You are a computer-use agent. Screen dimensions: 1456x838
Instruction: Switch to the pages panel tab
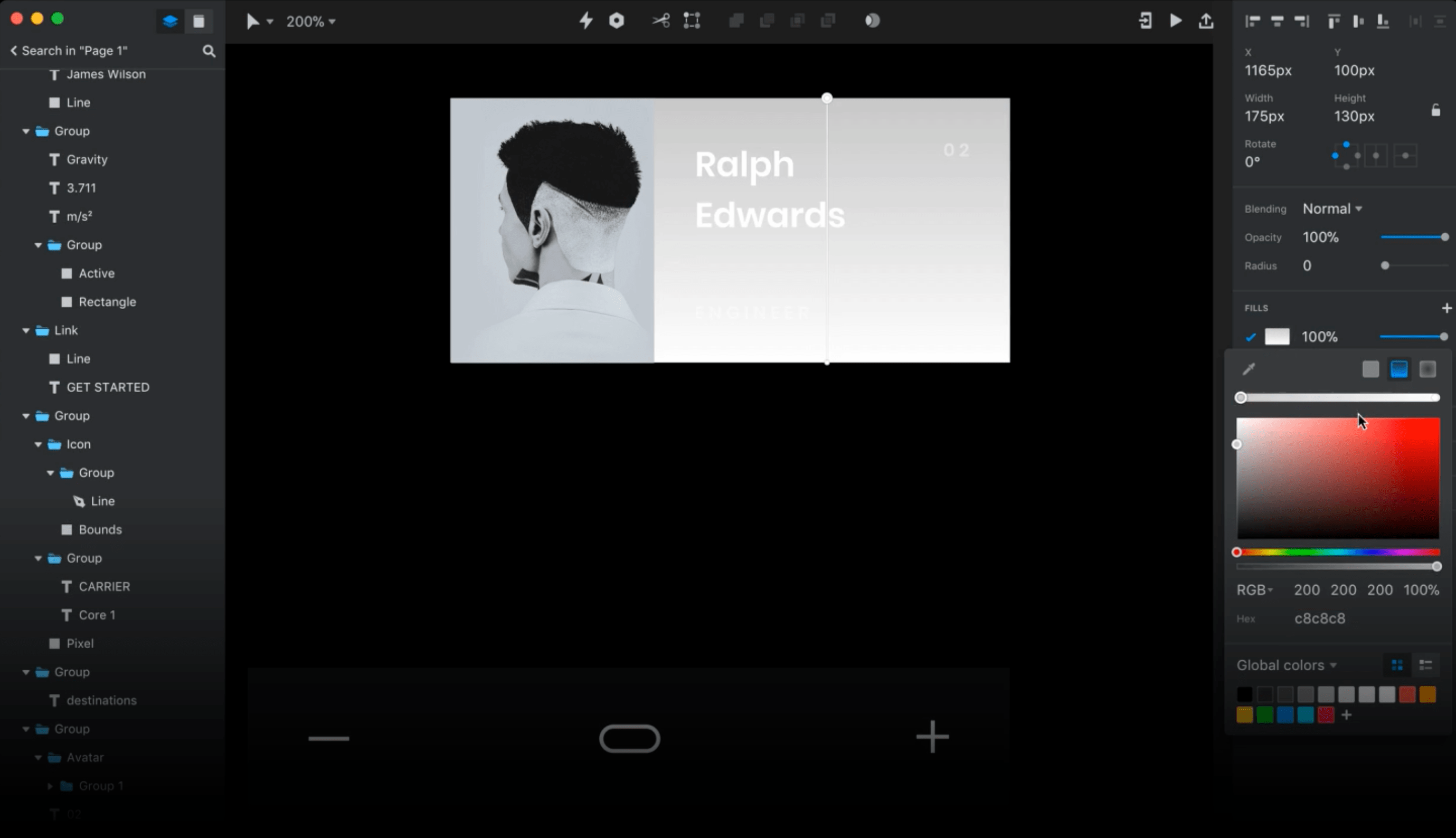198,21
